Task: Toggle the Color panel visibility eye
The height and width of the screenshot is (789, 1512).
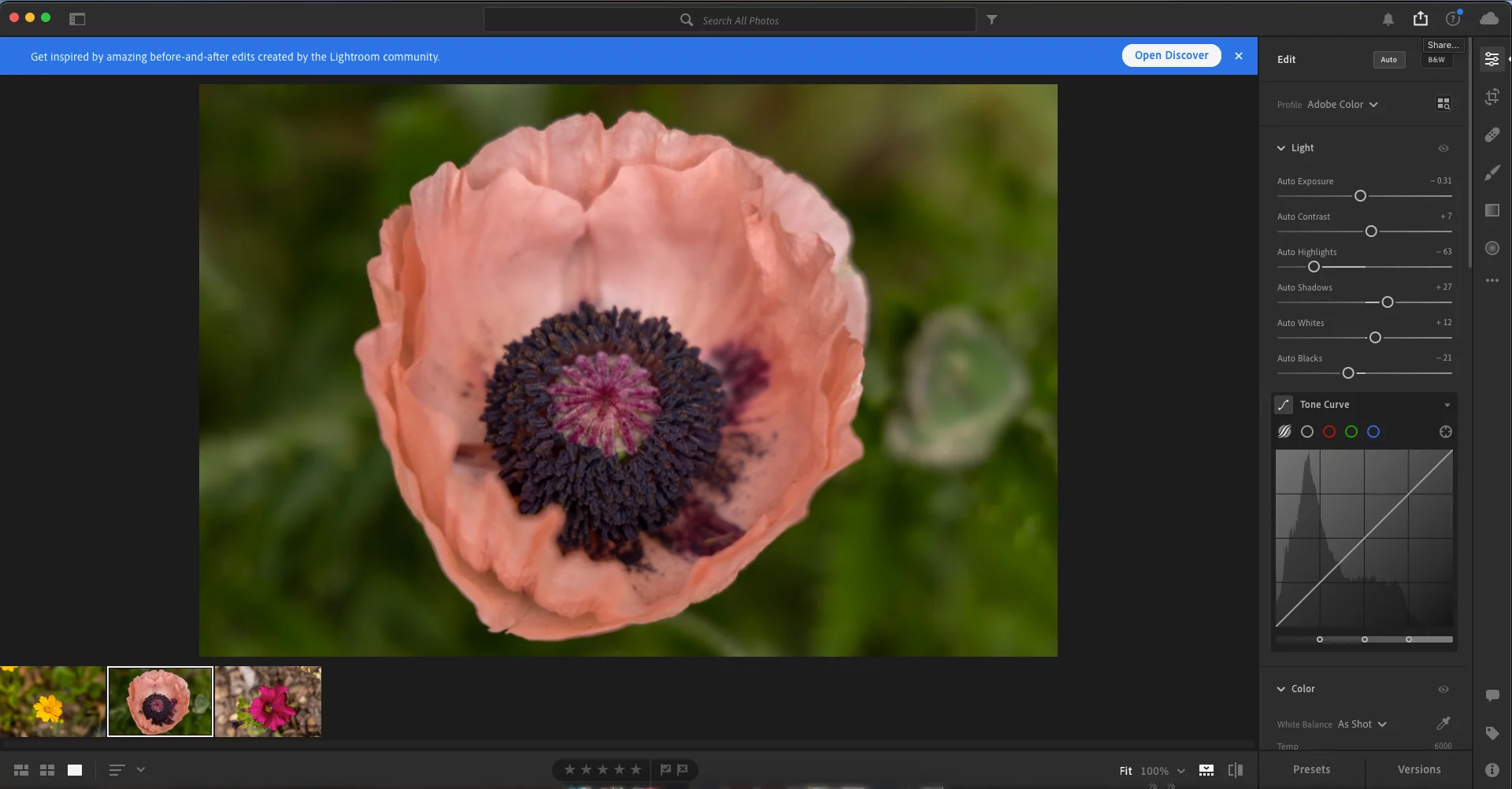Action: pyautogui.click(x=1445, y=688)
